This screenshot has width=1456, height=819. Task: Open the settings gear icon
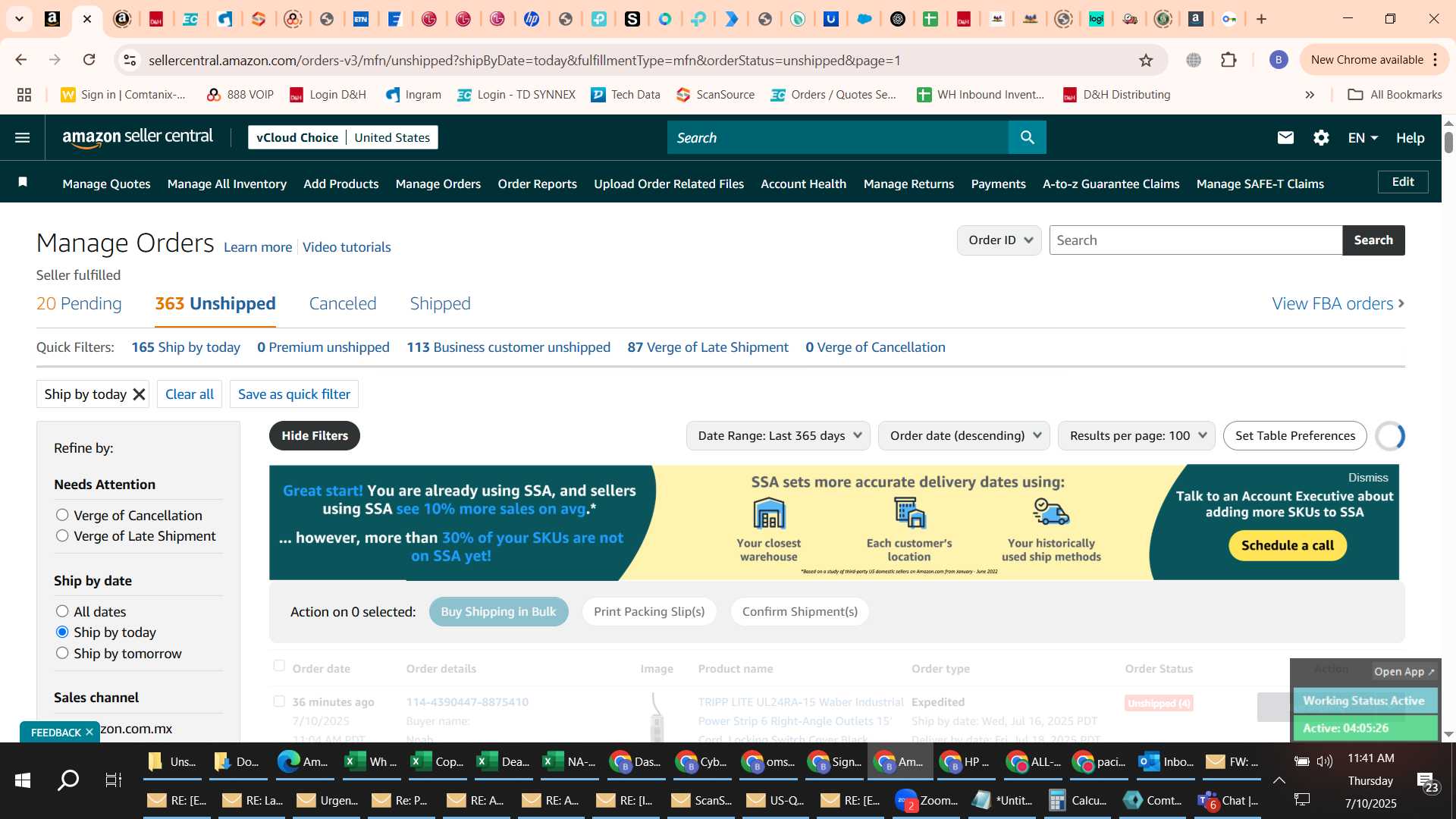[1321, 137]
